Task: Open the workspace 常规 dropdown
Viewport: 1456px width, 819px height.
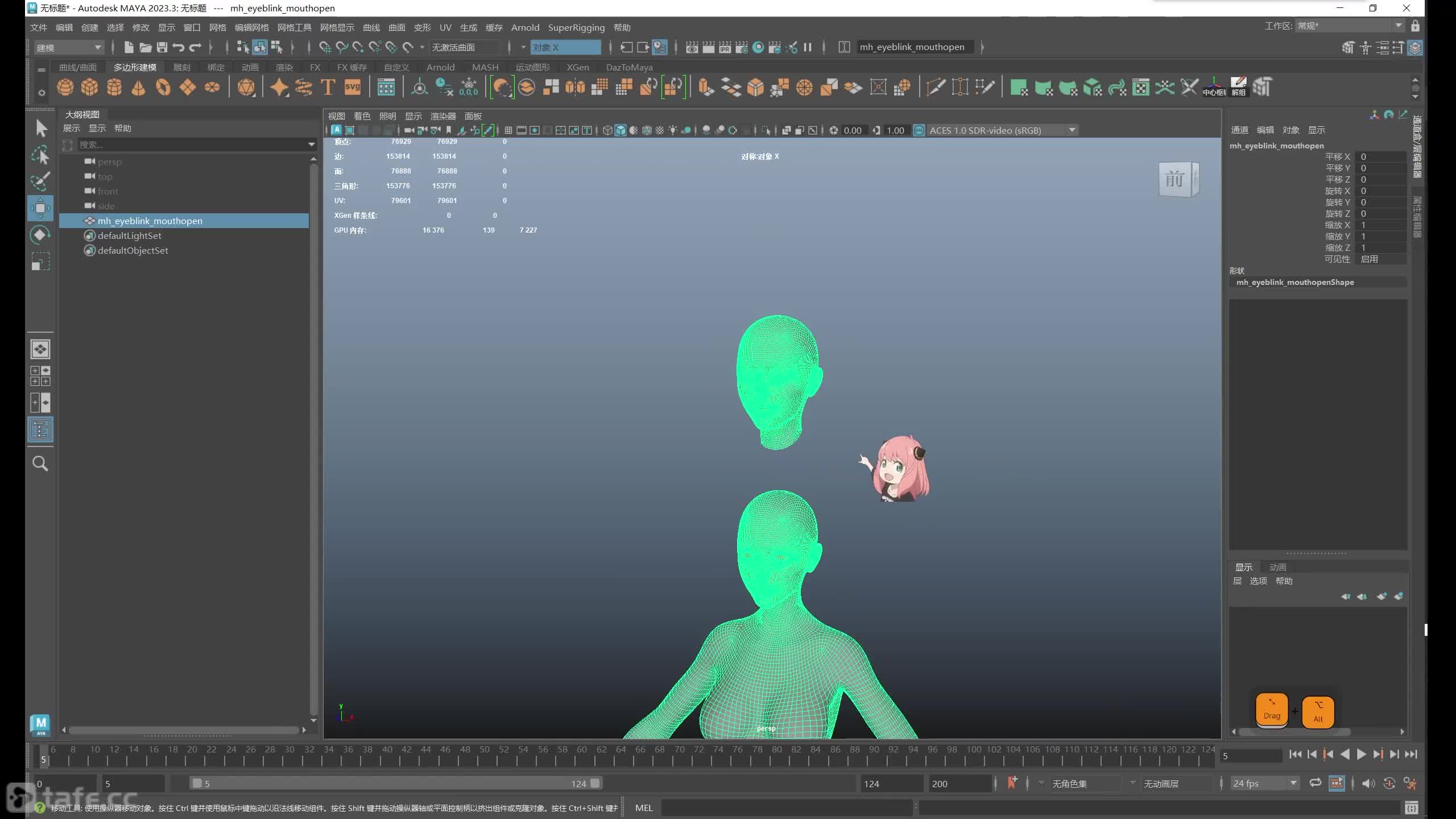Action: pyautogui.click(x=1350, y=26)
